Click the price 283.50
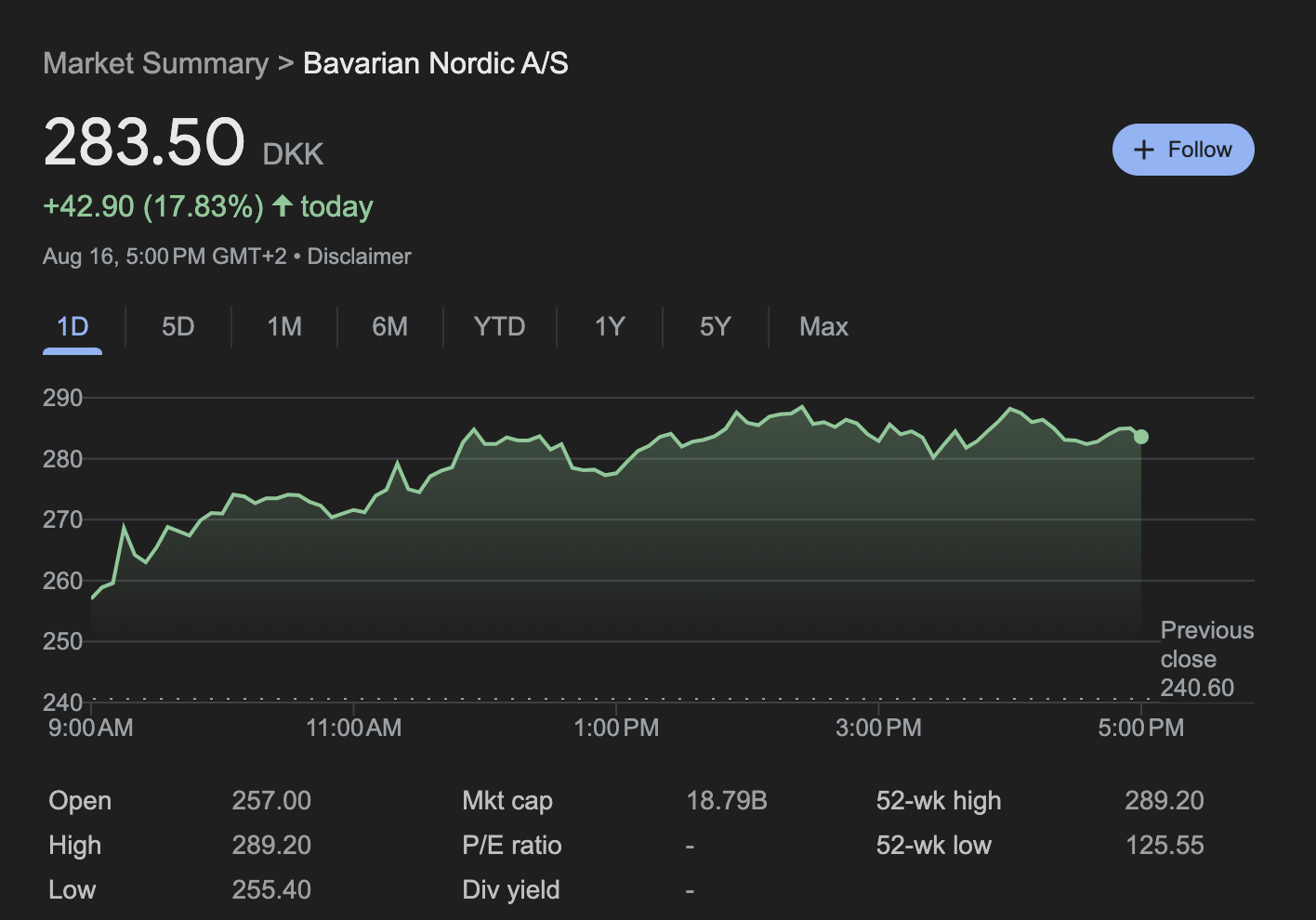 [144, 142]
